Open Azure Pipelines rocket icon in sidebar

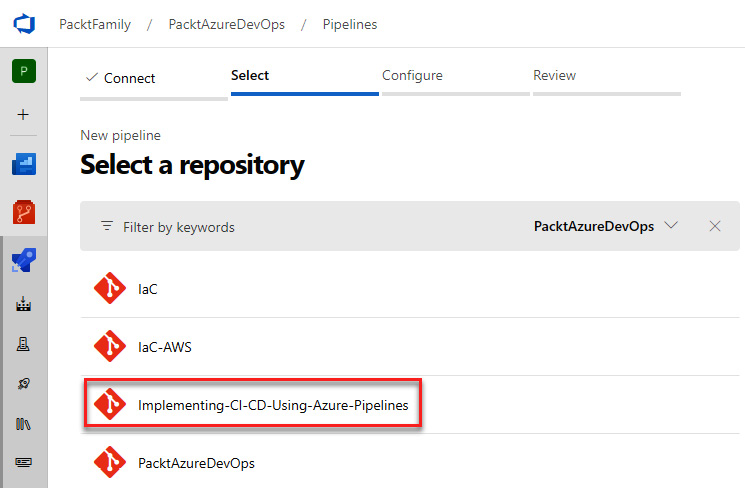[x=24, y=260]
